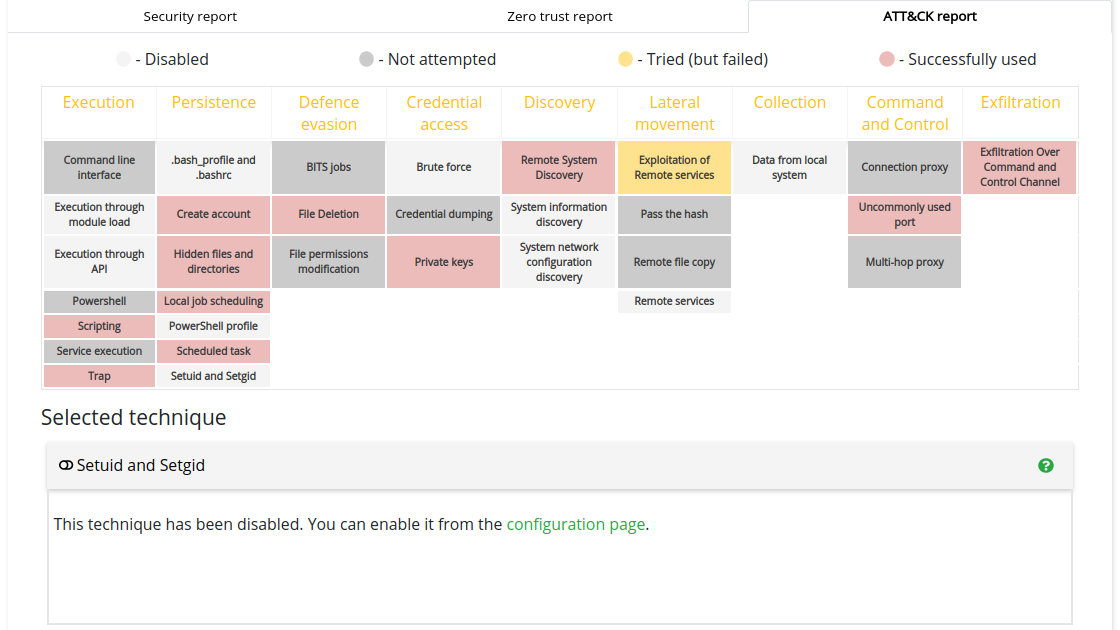Viewport: 1120px width, 630px height.
Task: Click the gray Disabled legend circle
Action: click(x=123, y=60)
